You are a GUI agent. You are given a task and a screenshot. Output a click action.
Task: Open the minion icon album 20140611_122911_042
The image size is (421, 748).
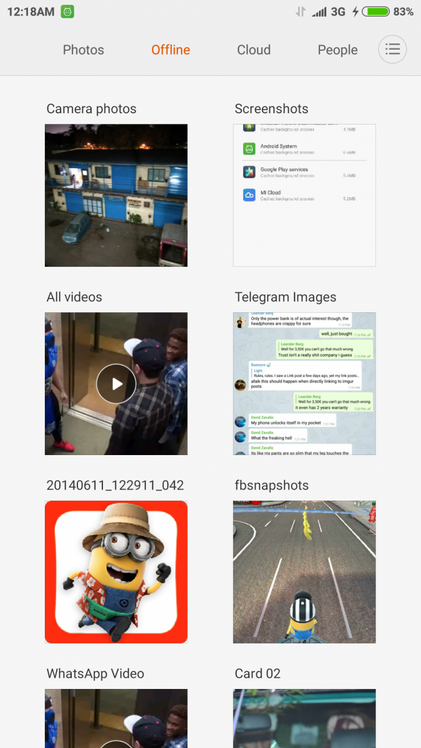point(116,572)
